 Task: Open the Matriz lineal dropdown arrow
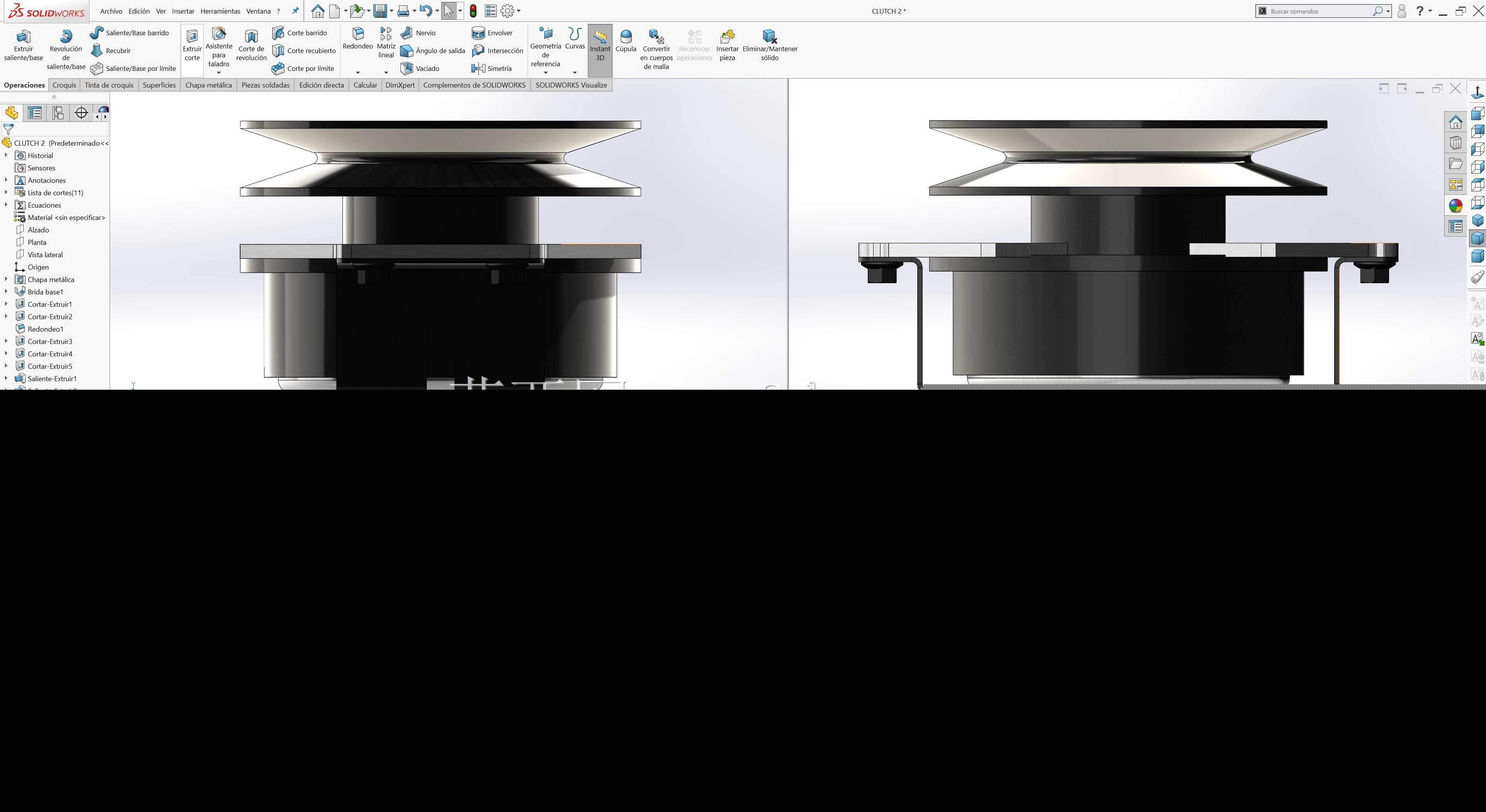pos(386,73)
